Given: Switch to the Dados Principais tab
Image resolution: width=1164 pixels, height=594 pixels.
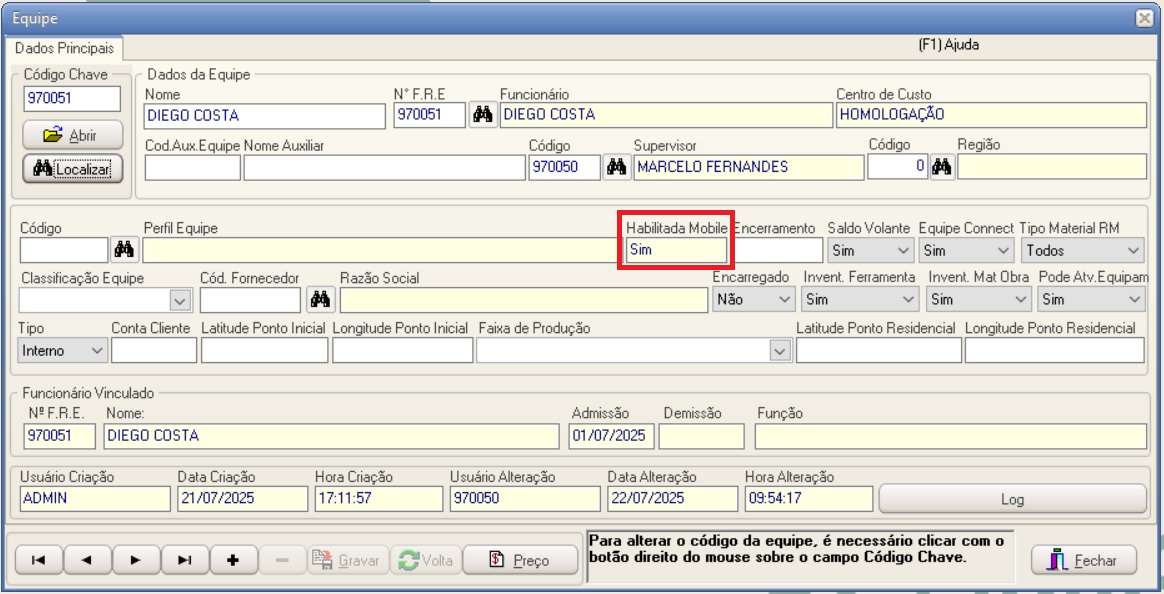Looking at the screenshot, I should [62, 47].
